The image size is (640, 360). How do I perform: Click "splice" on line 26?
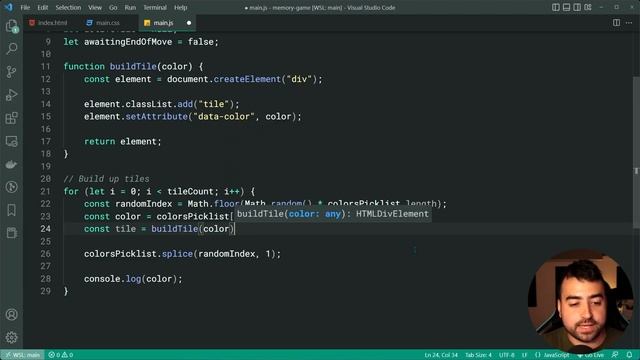(x=177, y=254)
